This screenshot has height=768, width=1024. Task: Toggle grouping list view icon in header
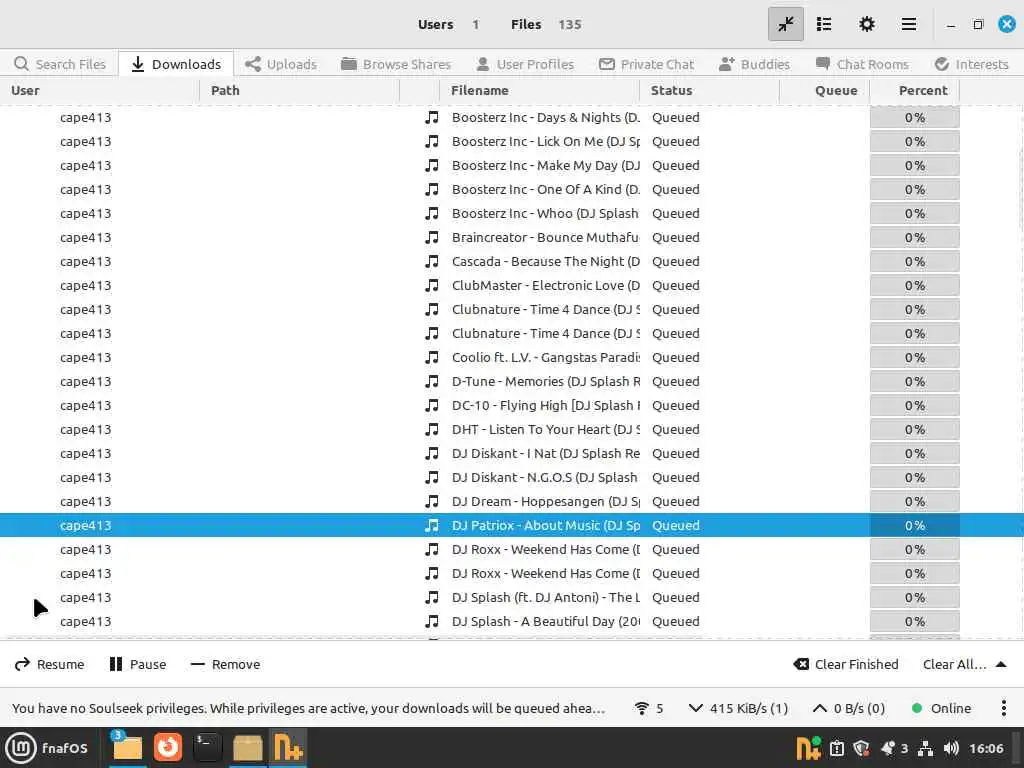coord(824,24)
